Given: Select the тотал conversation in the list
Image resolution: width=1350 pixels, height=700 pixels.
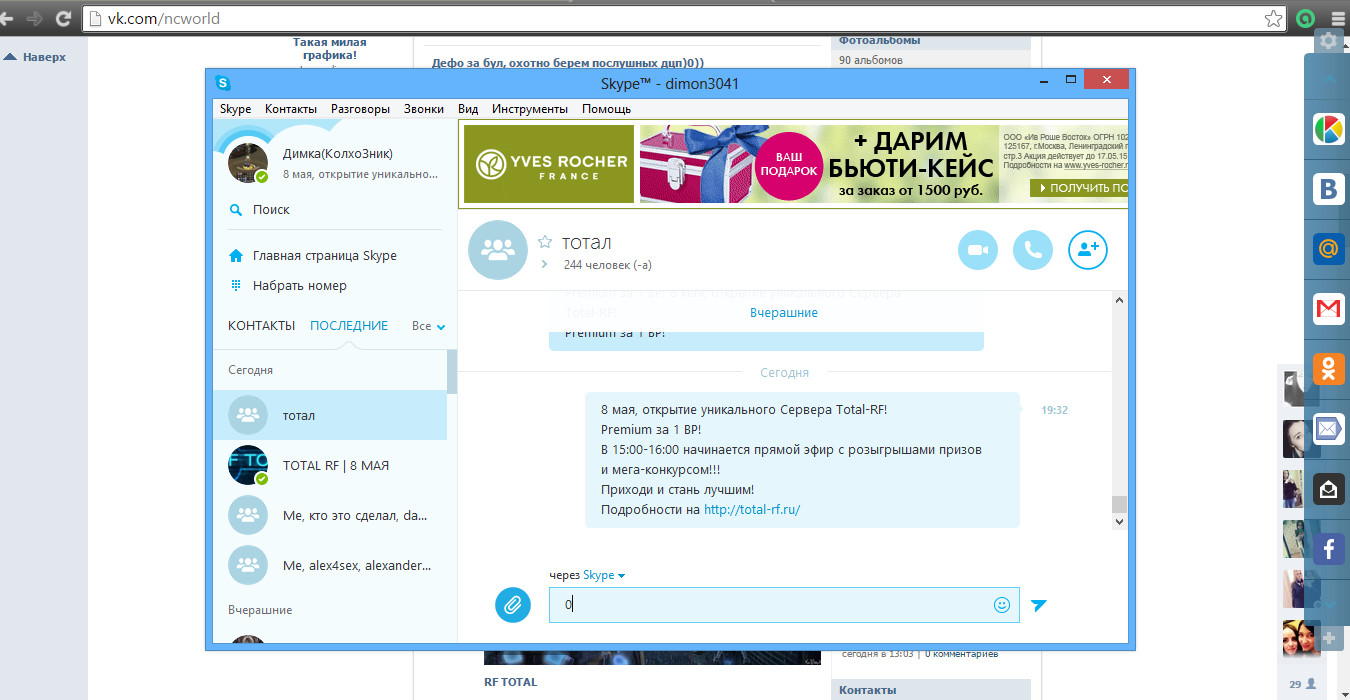Looking at the screenshot, I should click(330, 415).
